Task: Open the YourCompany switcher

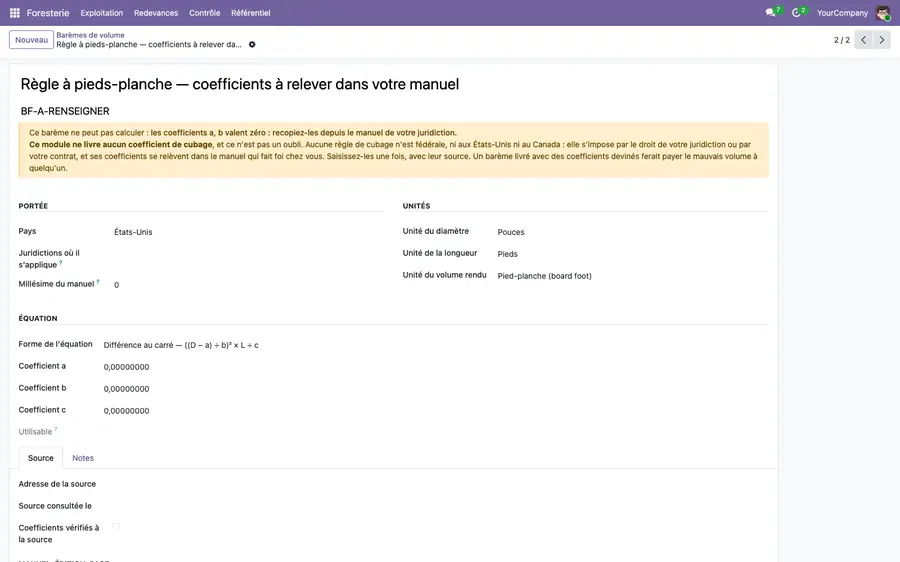Action: [x=842, y=13]
